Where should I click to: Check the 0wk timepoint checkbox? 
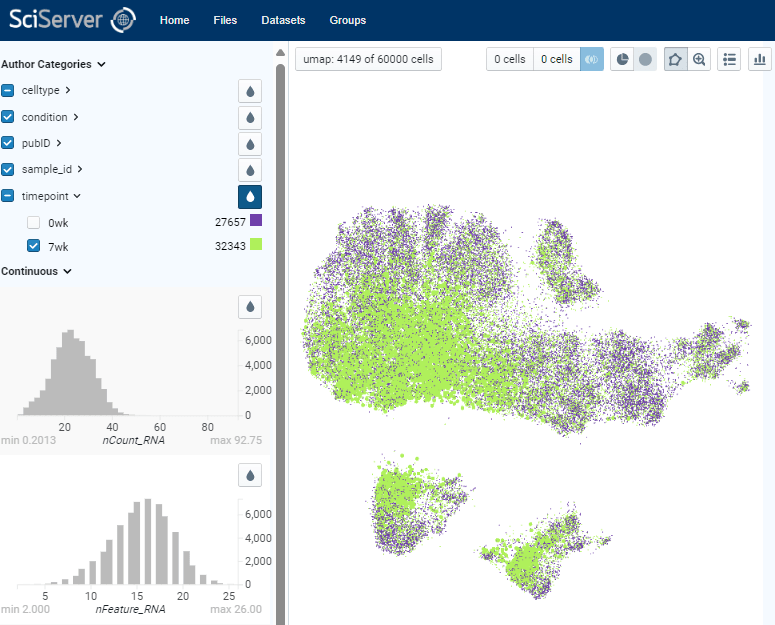click(34, 222)
